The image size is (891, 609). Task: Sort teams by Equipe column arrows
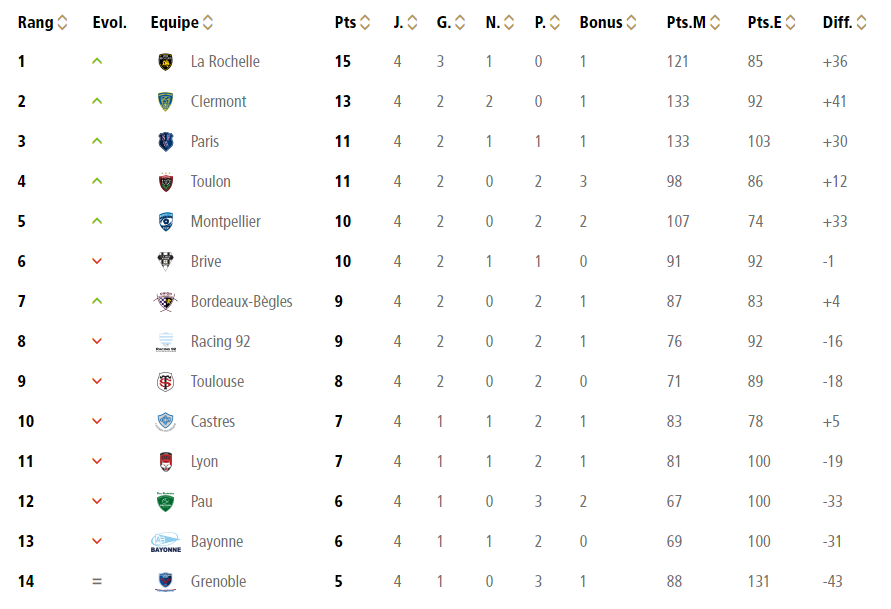pos(208,23)
